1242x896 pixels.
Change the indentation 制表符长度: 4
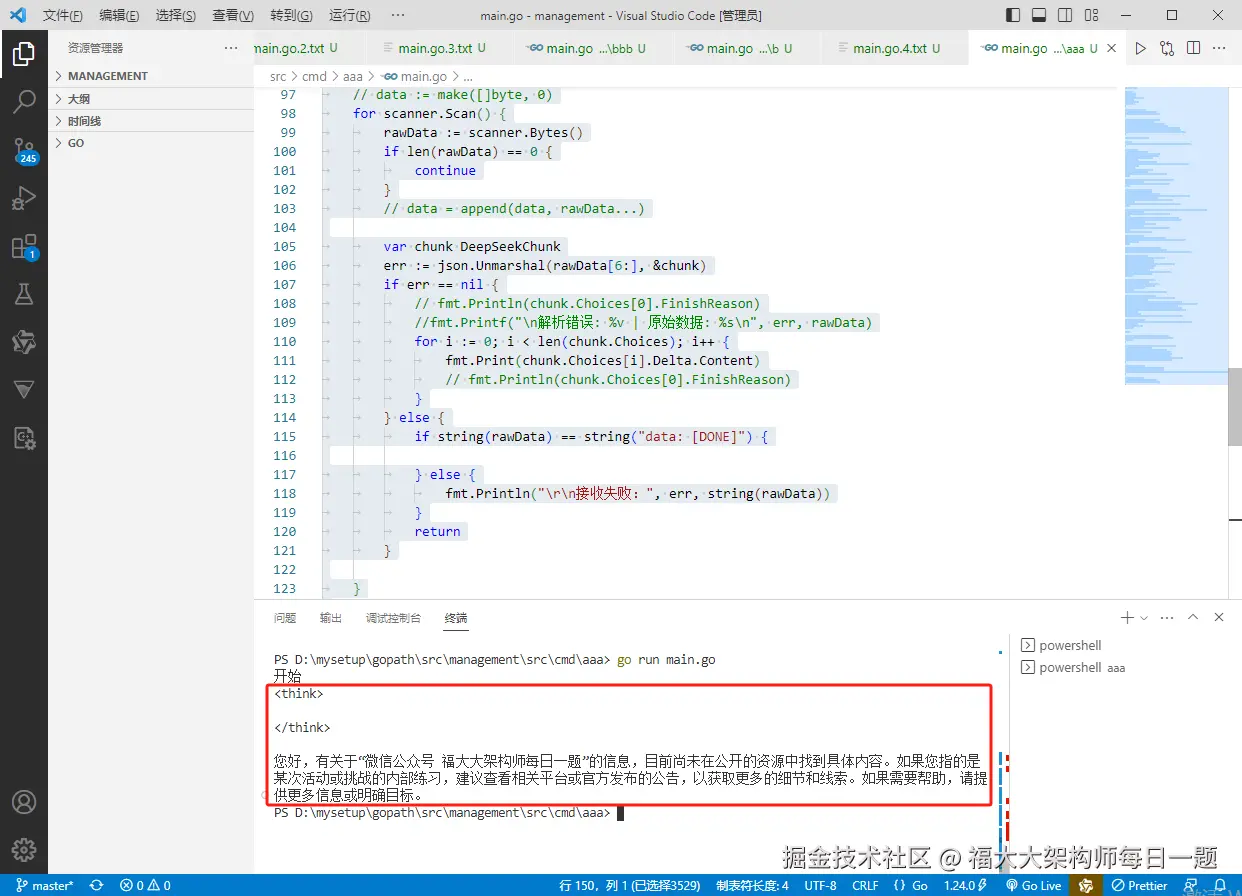click(x=752, y=885)
